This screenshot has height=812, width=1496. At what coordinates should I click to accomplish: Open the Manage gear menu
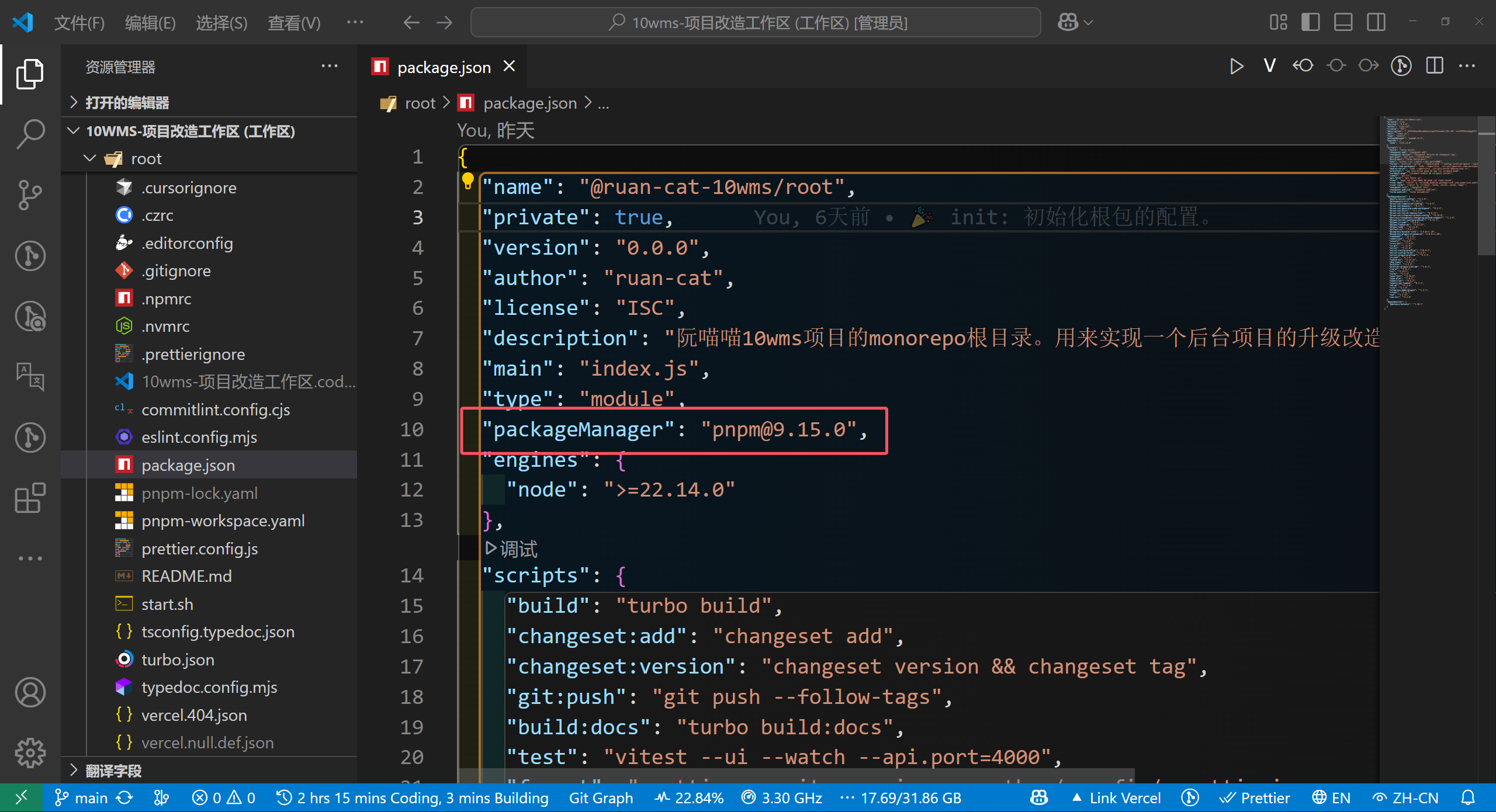(x=30, y=752)
